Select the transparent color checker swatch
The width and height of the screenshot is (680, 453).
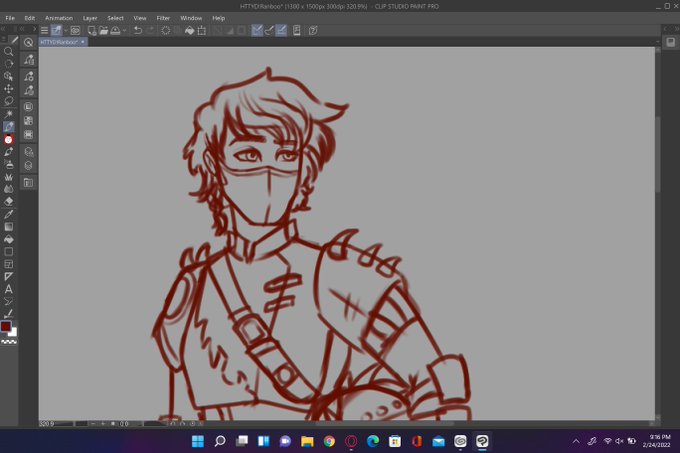click(x=9, y=342)
